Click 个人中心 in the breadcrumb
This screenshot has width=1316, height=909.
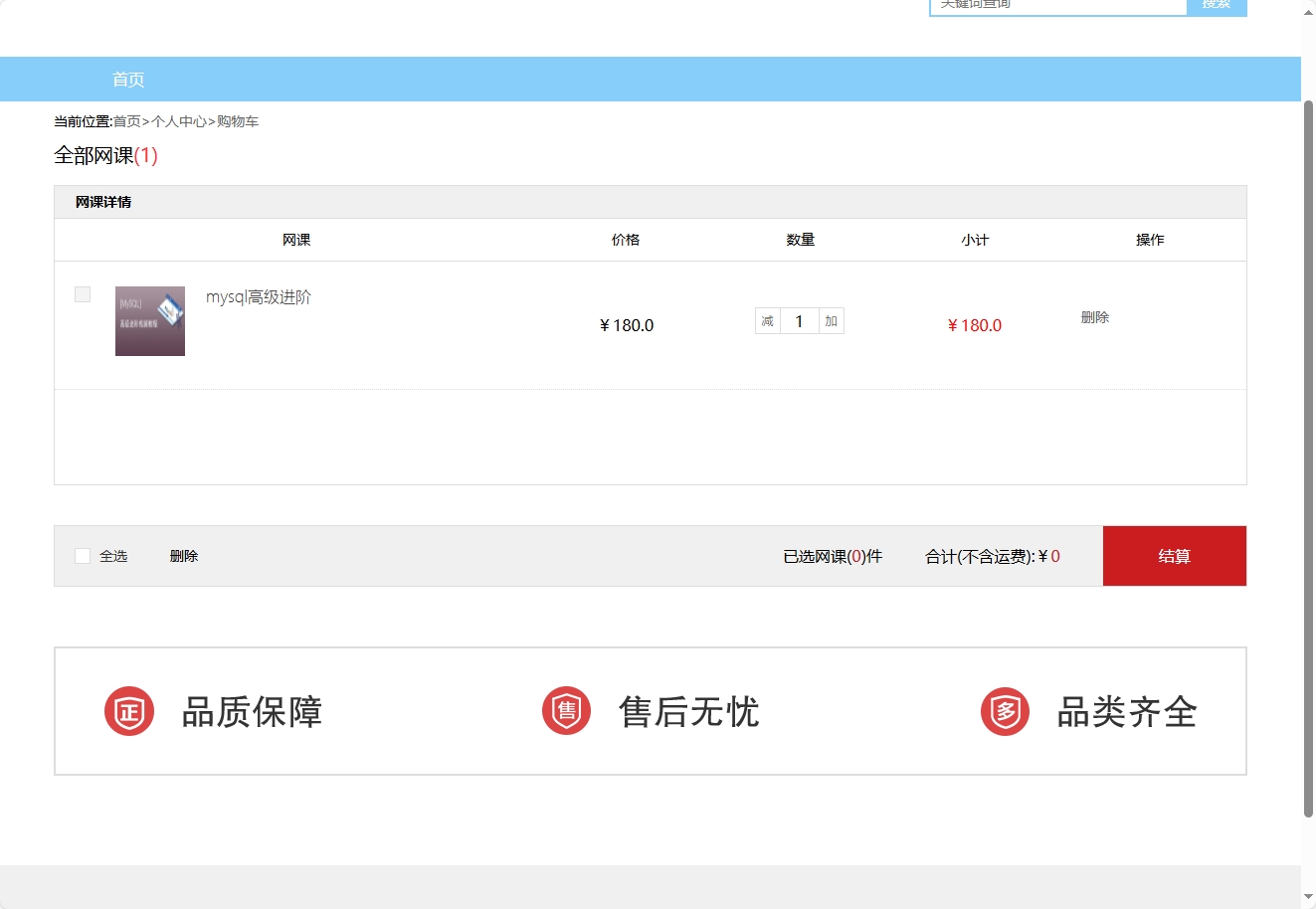181,120
